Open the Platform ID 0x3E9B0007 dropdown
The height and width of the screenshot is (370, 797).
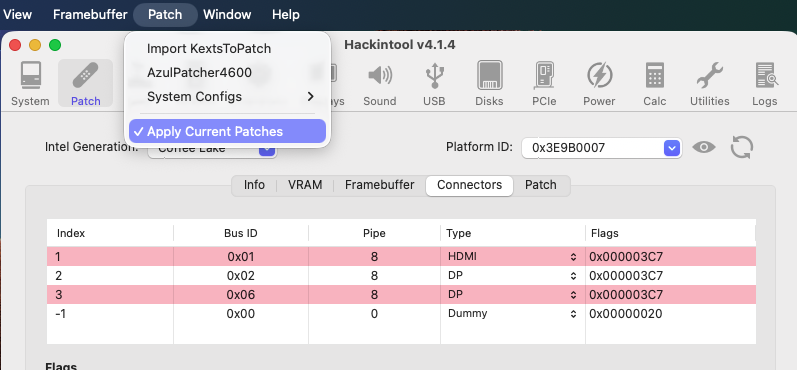(601, 148)
